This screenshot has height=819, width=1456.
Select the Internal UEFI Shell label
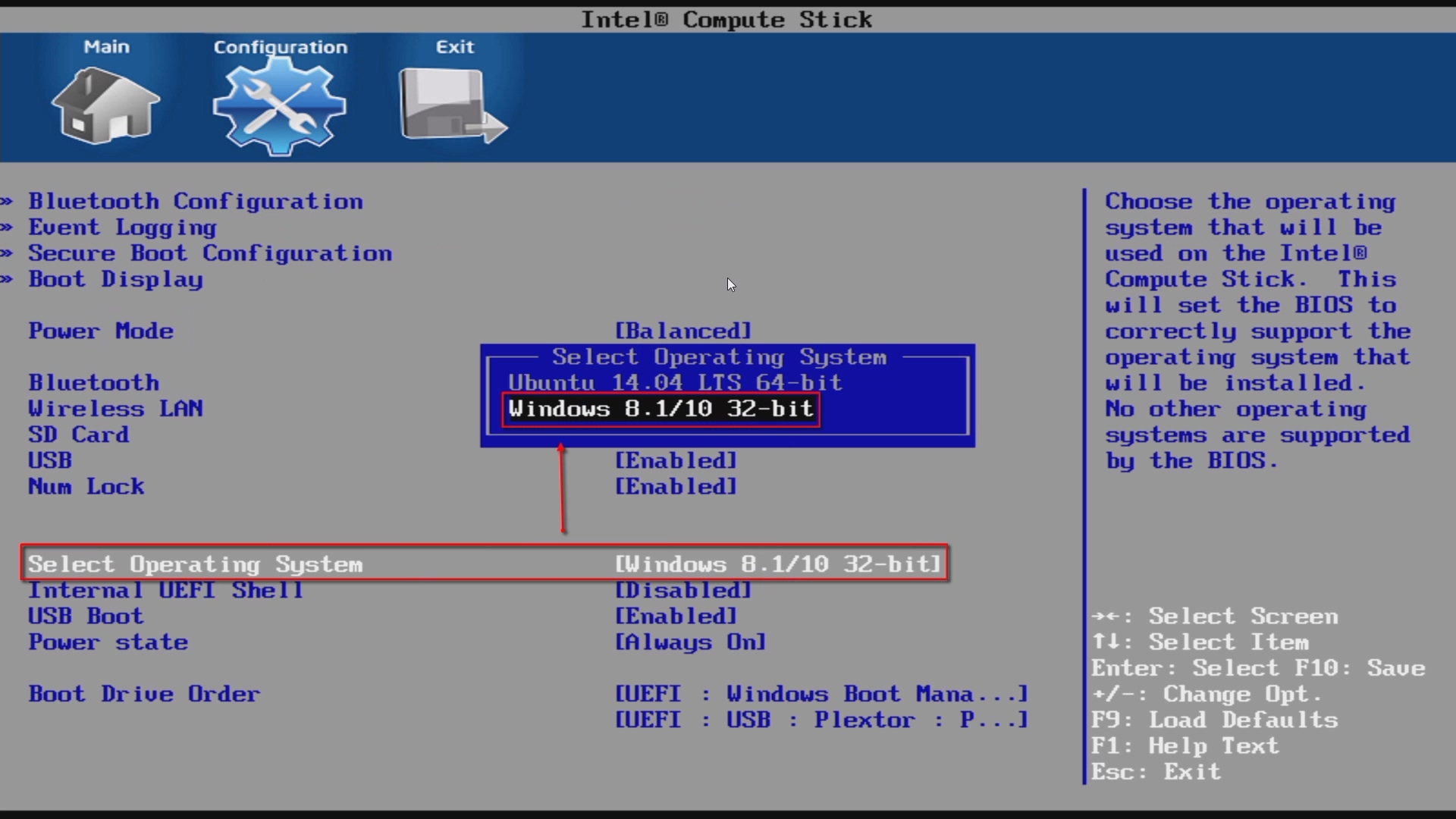[166, 591]
